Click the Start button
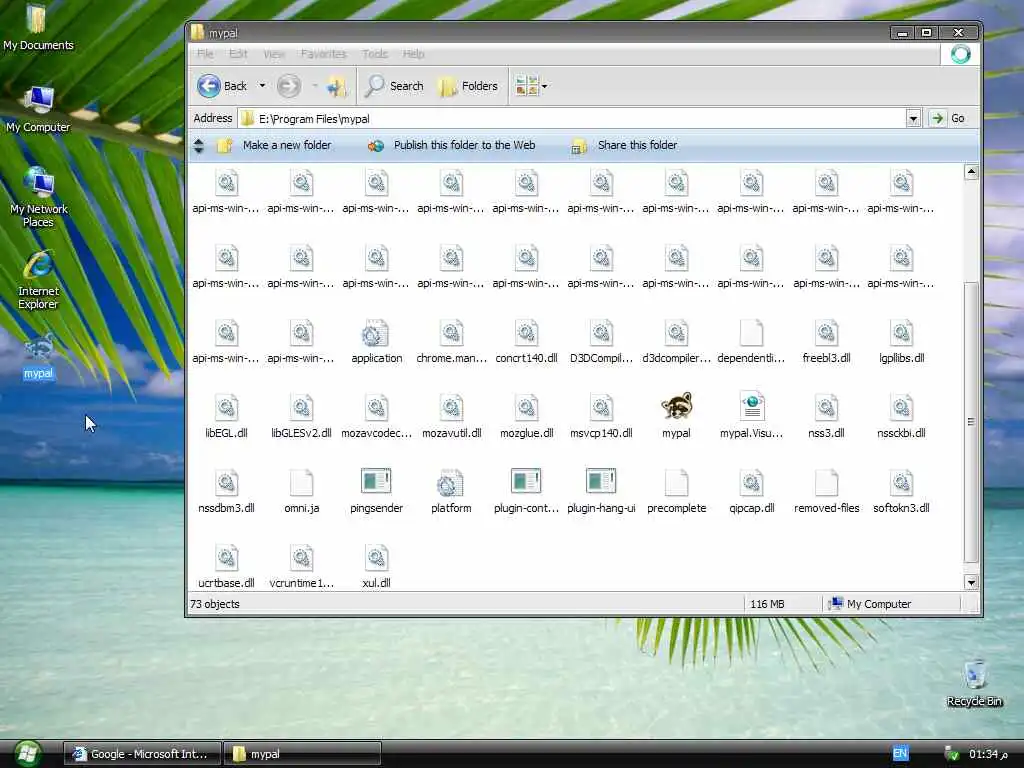The width and height of the screenshot is (1024, 768). click(26, 754)
